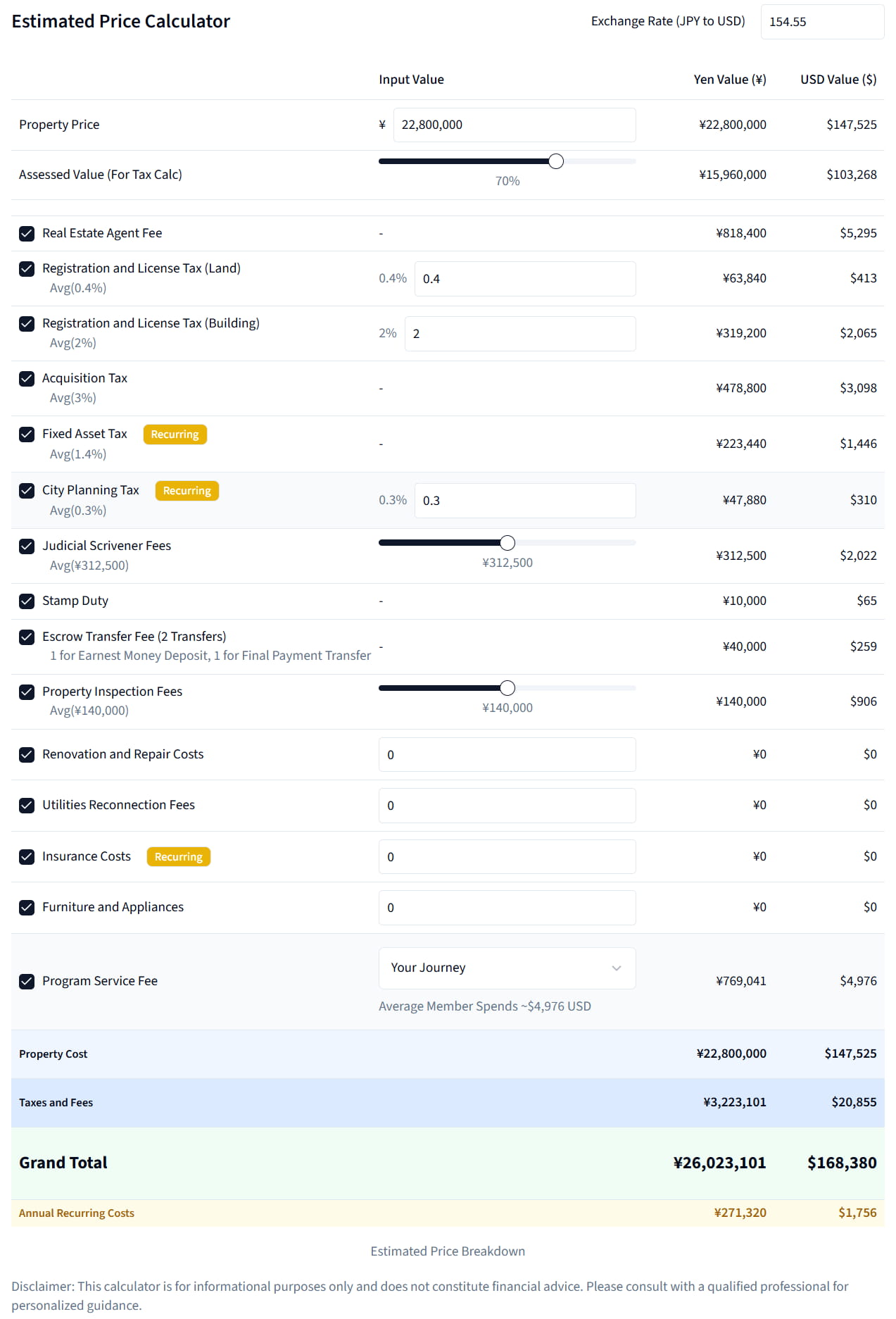Toggle the Program Service Fee checkbox
Viewport: 896px width, 1319px height.
click(x=27, y=982)
